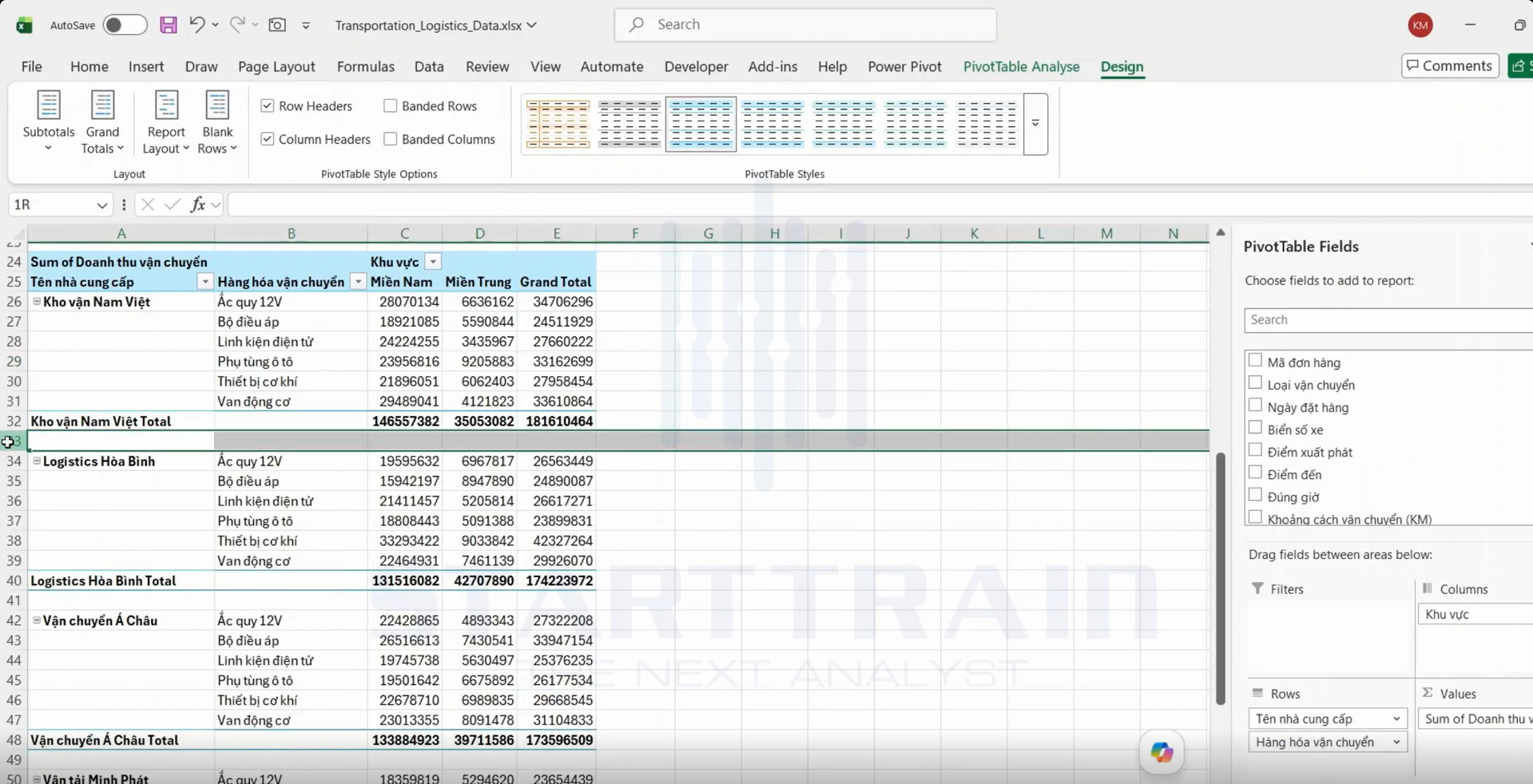
Task: Open the Hàng hóa vận chuyển Rows field button
Action: 1327,742
